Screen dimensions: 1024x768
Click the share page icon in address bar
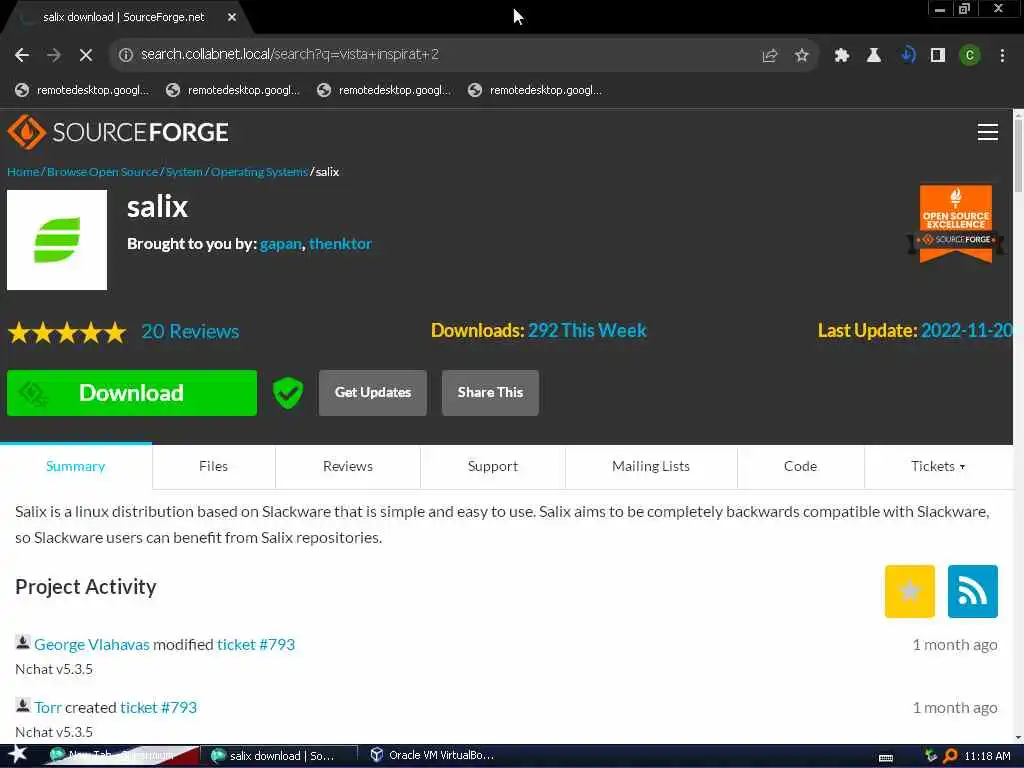pos(770,56)
